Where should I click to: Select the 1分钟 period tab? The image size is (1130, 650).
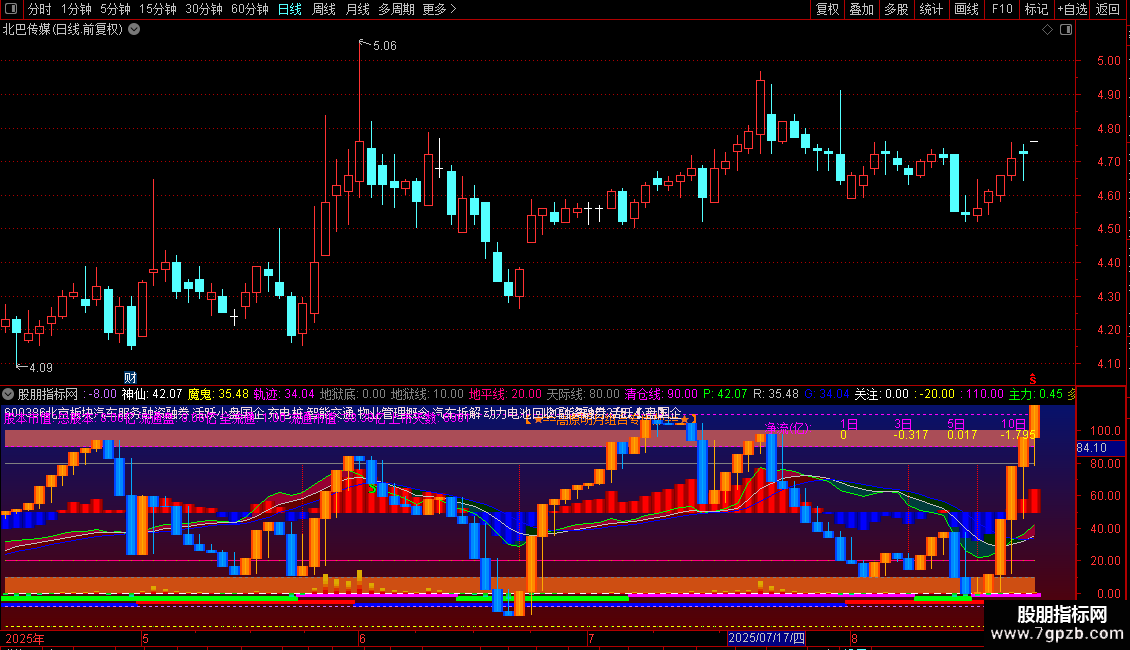tap(76, 9)
